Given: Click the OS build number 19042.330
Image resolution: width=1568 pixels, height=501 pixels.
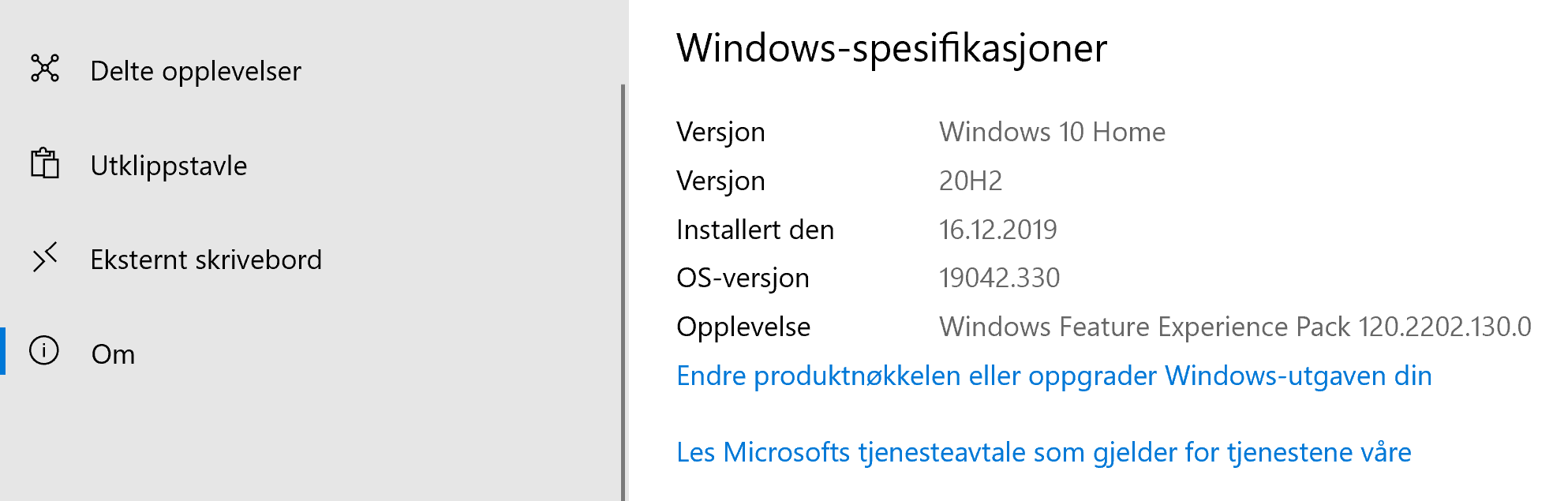Looking at the screenshot, I should [999, 278].
